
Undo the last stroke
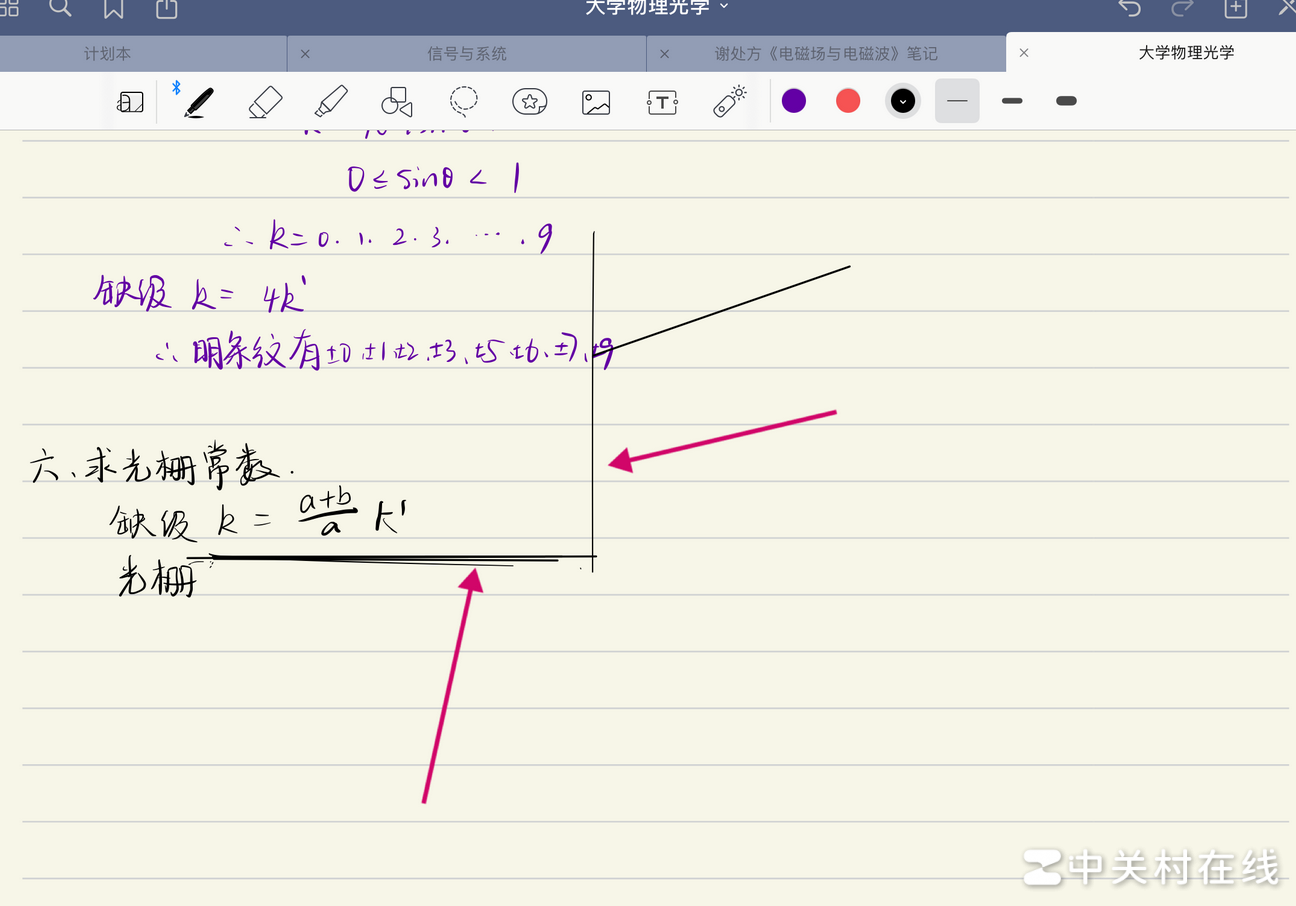[1129, 9]
